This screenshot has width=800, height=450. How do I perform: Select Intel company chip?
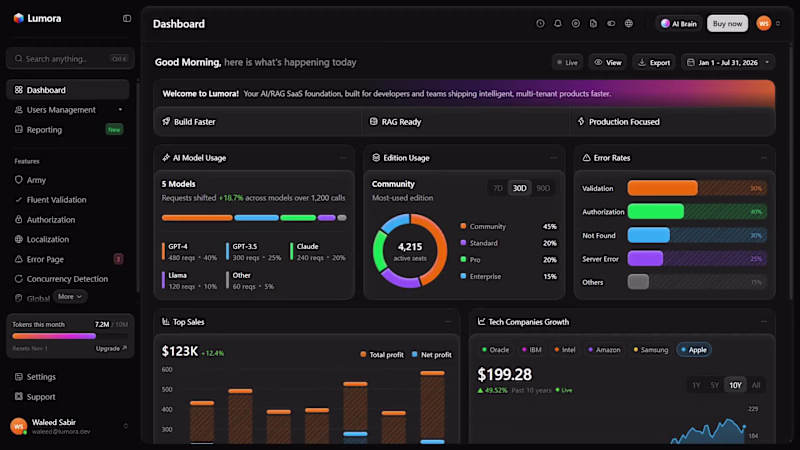565,350
